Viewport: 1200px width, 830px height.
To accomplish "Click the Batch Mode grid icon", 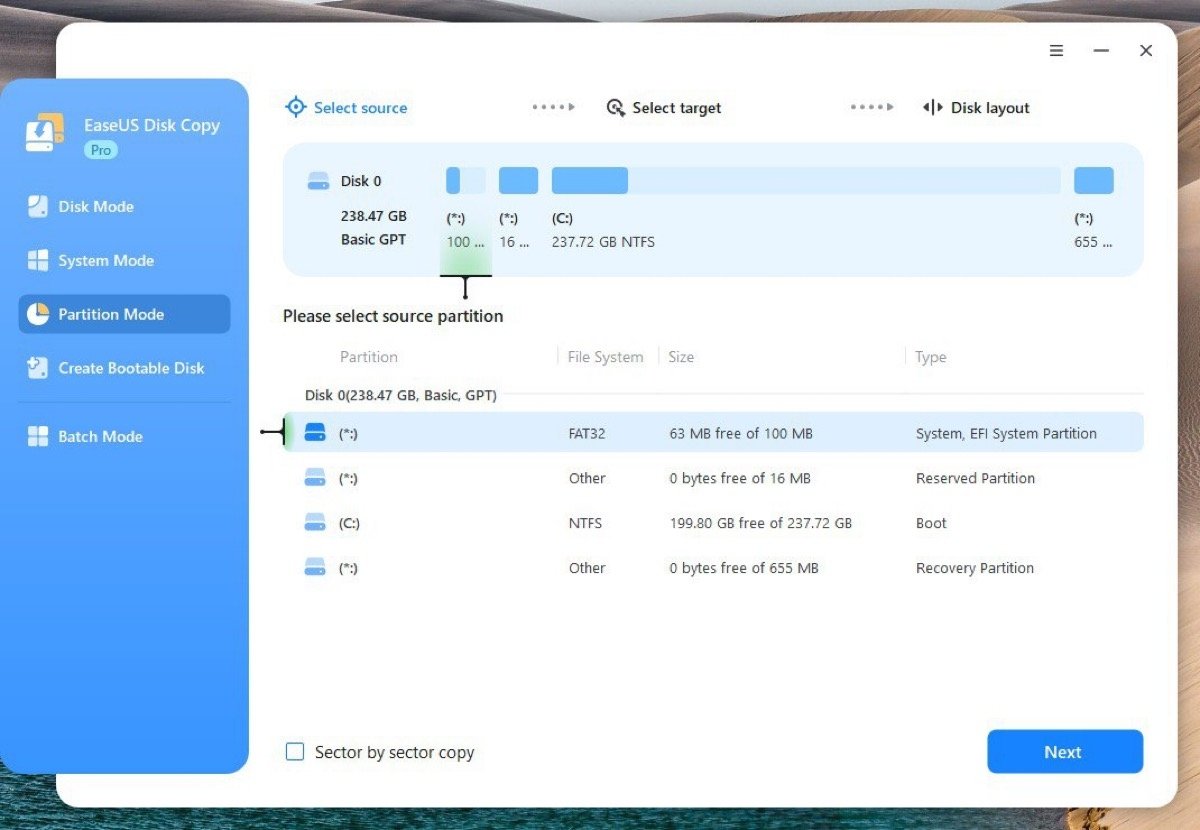I will (x=37, y=436).
